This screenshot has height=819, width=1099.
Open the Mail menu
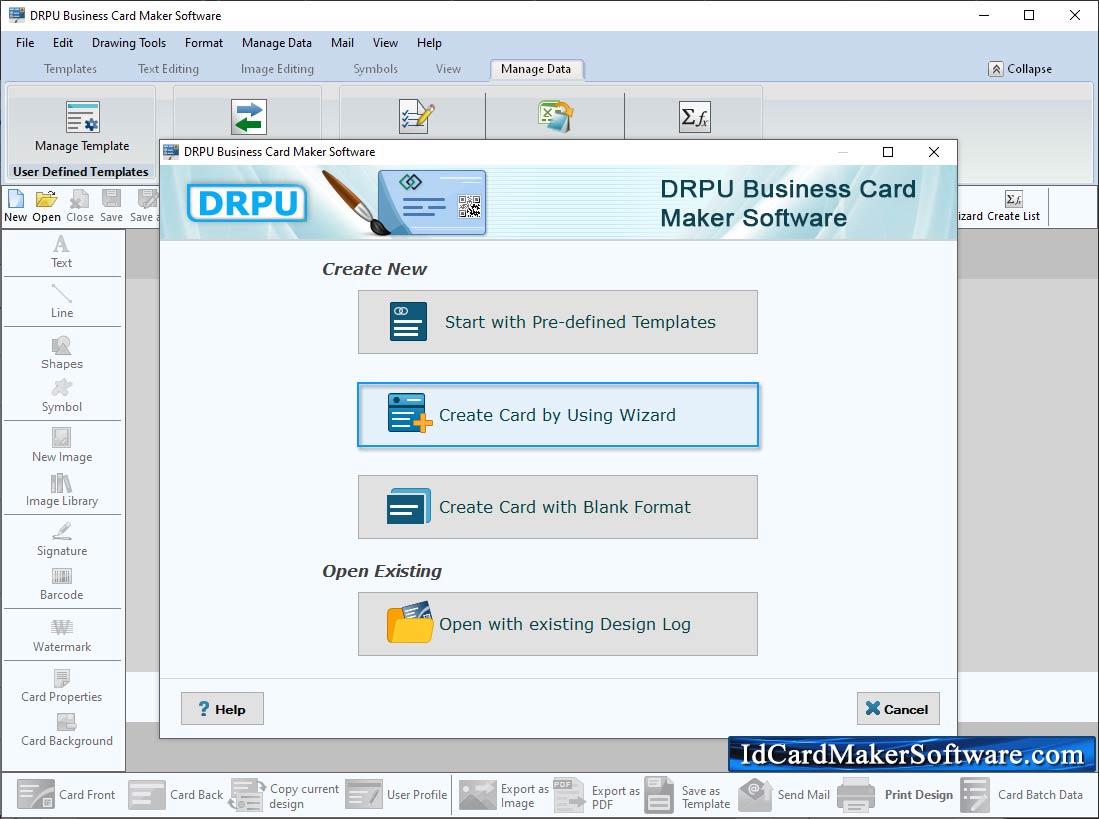[x=342, y=43]
